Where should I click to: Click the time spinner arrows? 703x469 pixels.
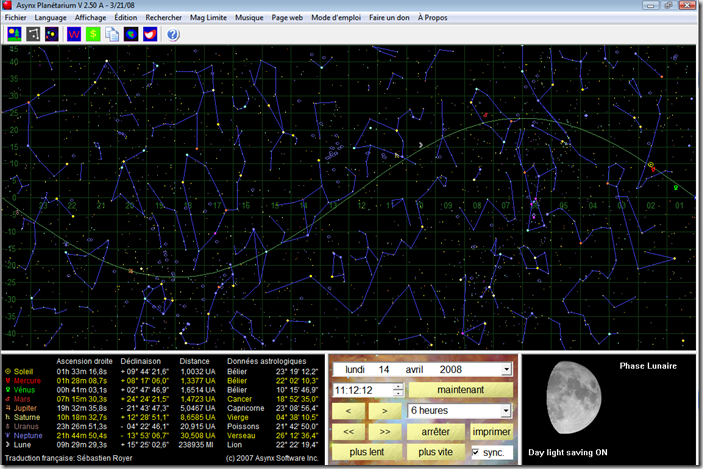(x=398, y=390)
